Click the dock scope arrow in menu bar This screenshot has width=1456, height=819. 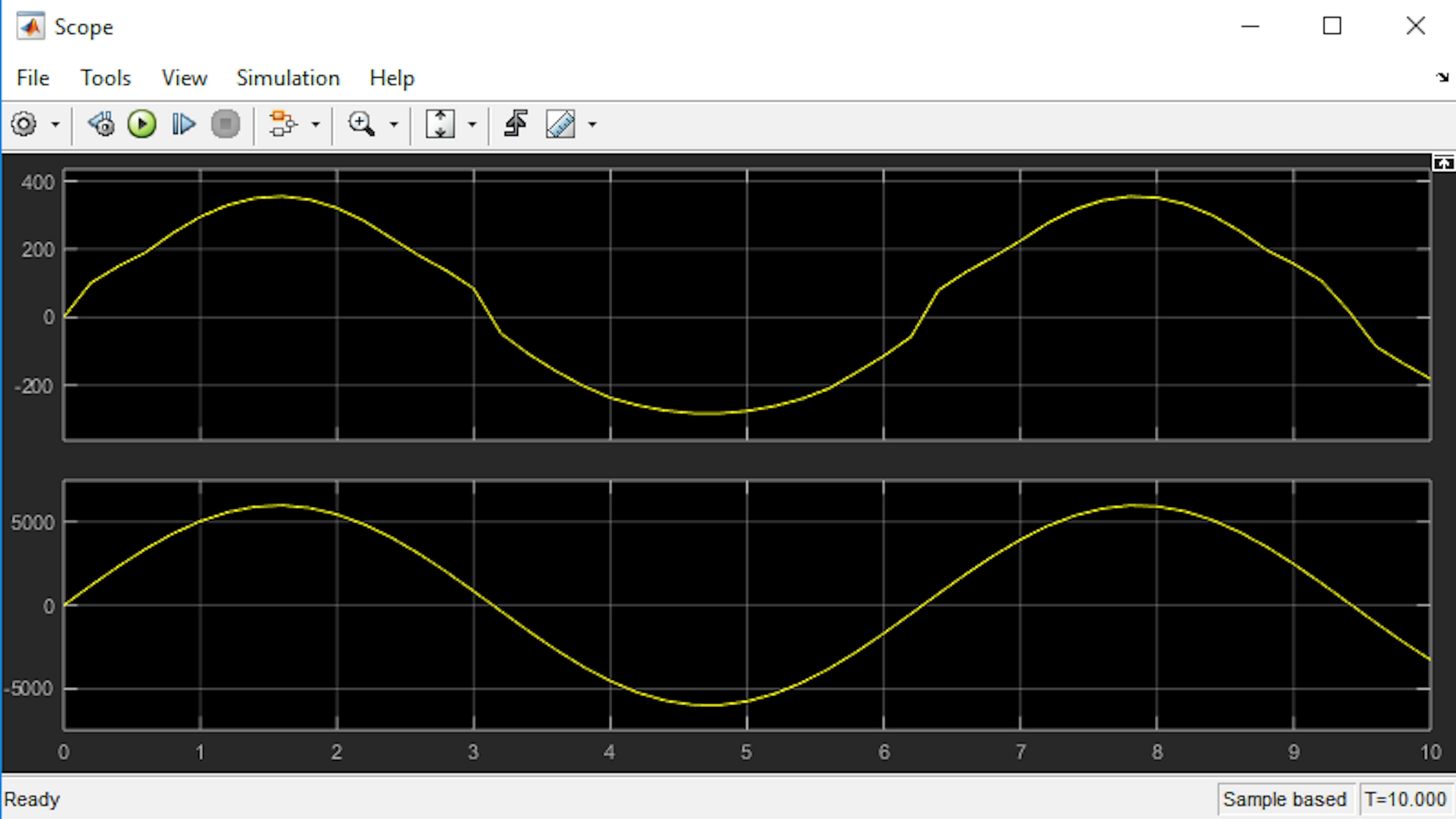point(1442,77)
